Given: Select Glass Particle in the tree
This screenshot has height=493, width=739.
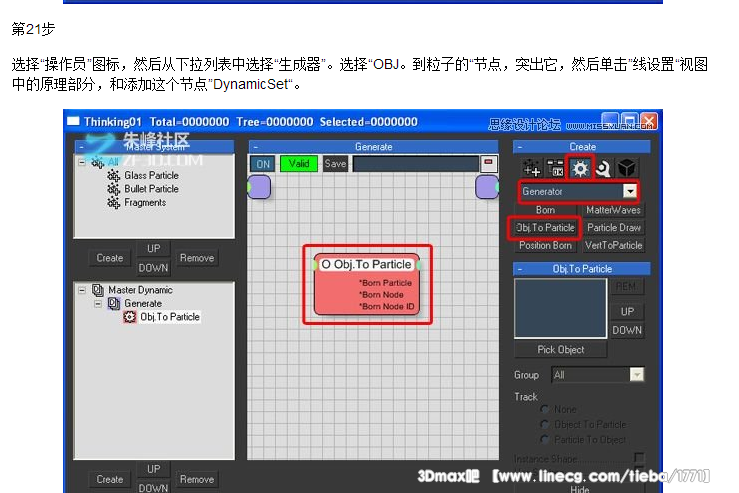Looking at the screenshot, I should point(151,176).
